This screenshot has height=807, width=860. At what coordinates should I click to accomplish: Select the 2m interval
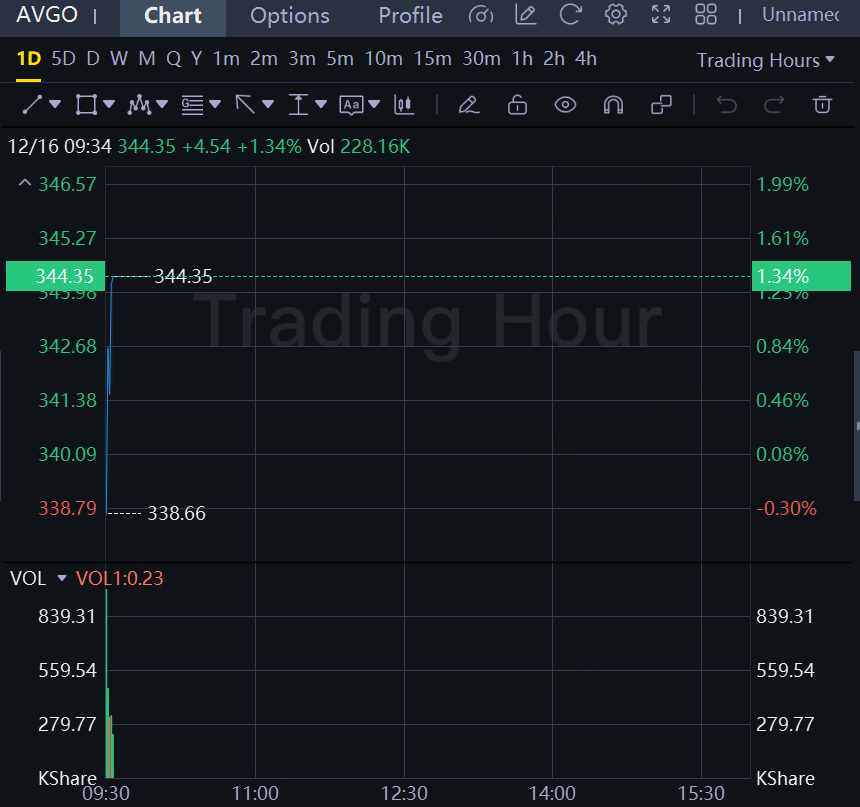click(264, 58)
